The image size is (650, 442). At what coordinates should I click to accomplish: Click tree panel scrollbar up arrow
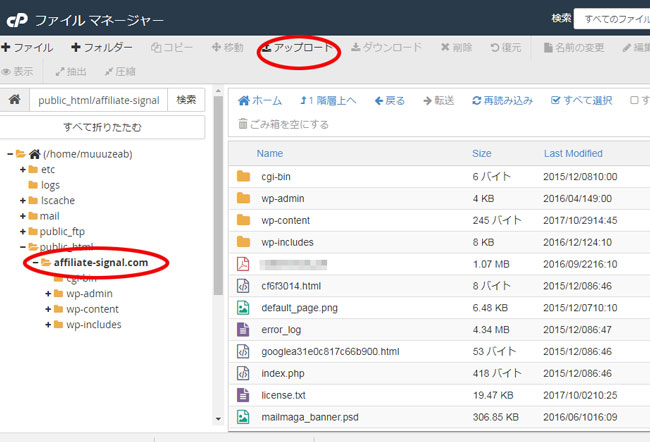[218, 91]
